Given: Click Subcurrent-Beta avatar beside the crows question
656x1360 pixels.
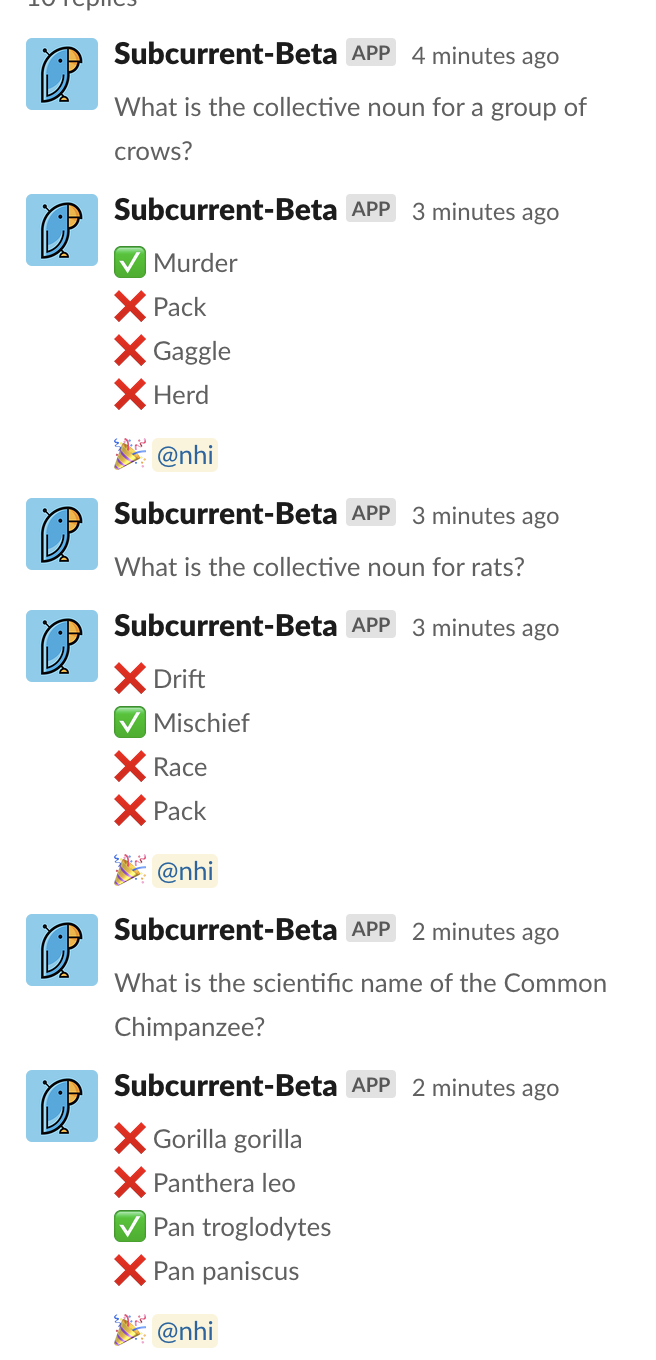Looking at the screenshot, I should 62,74.
